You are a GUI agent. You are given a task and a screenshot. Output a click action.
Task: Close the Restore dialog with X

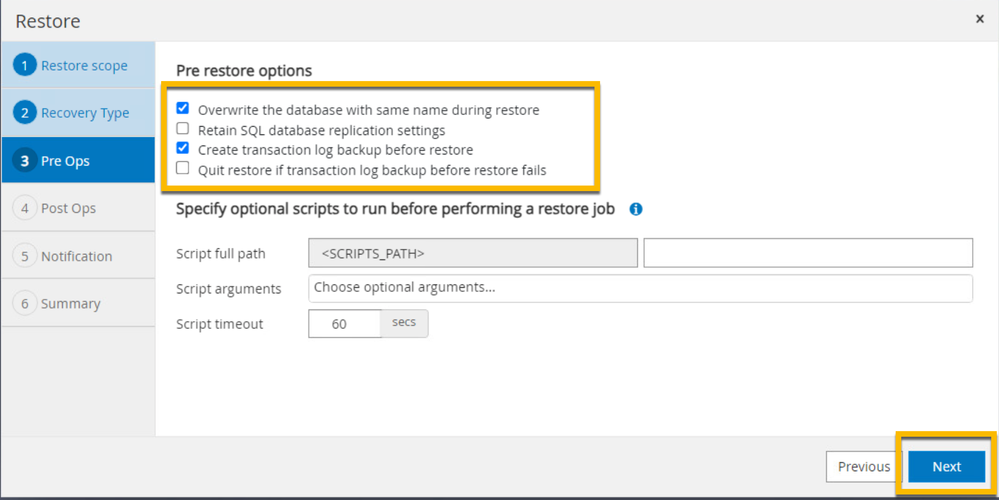tap(979, 19)
